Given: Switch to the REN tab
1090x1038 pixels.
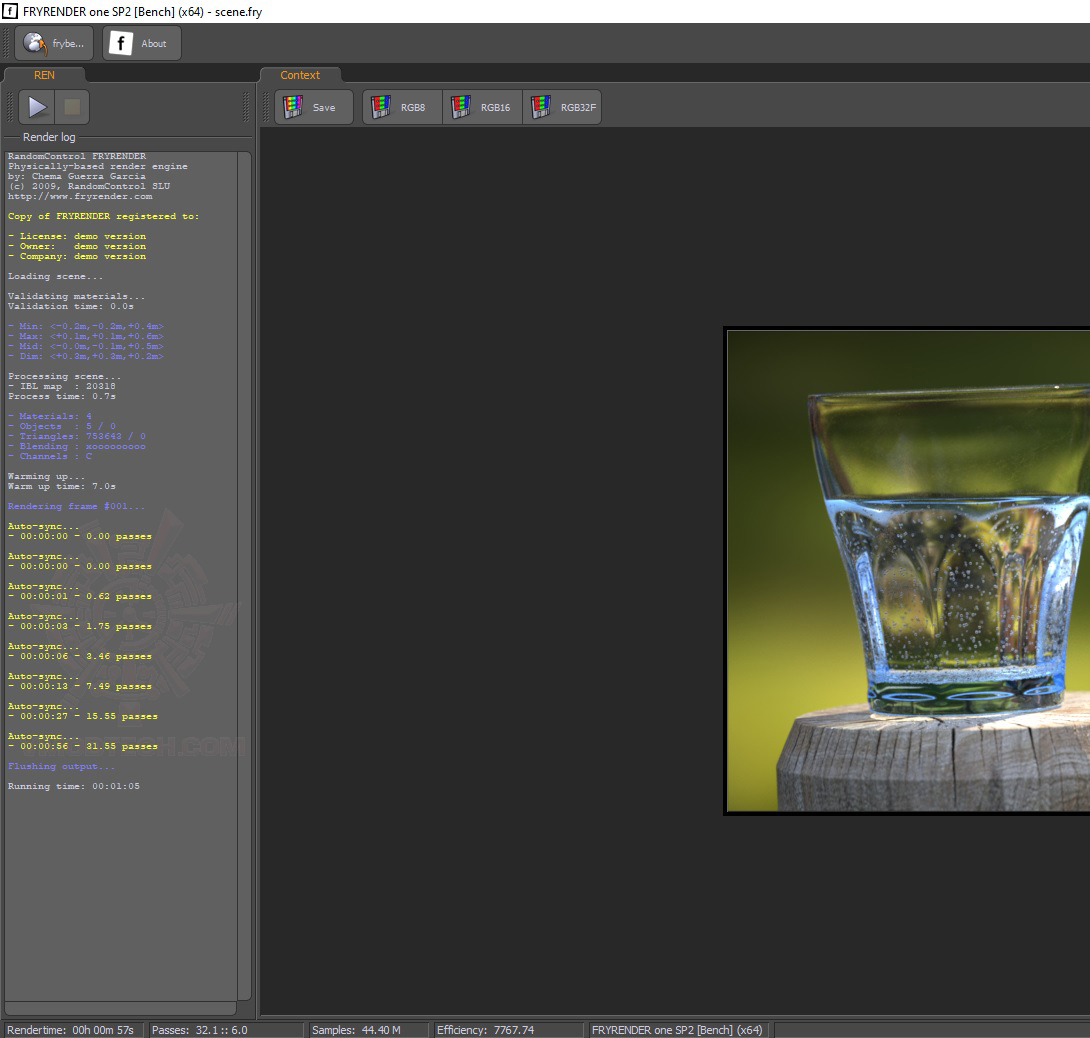Looking at the screenshot, I should pos(44,75).
